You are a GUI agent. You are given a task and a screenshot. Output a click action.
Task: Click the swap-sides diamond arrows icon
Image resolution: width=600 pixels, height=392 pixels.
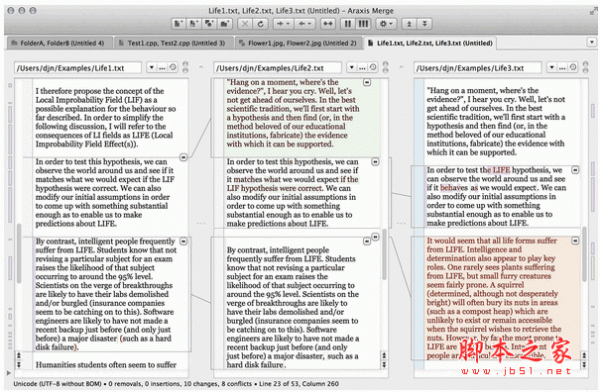point(328,24)
